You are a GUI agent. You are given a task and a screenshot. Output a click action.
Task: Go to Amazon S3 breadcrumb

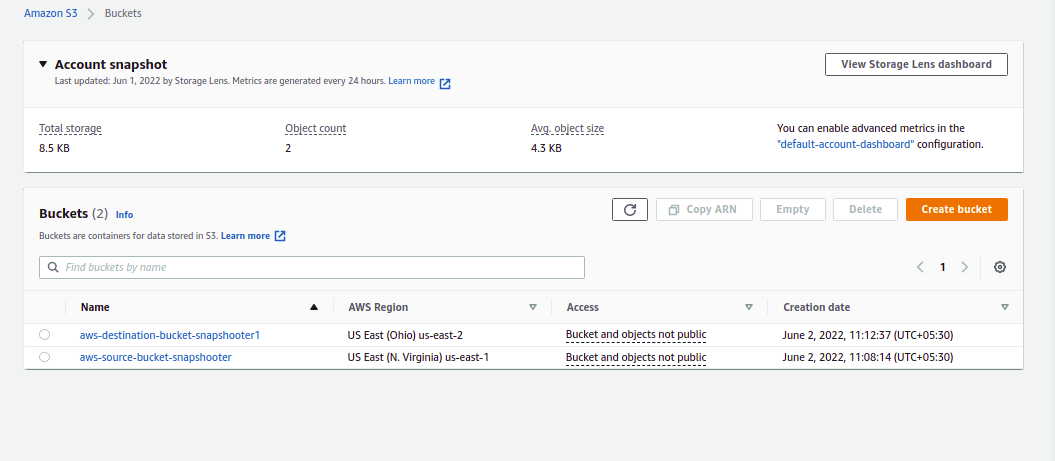point(50,15)
